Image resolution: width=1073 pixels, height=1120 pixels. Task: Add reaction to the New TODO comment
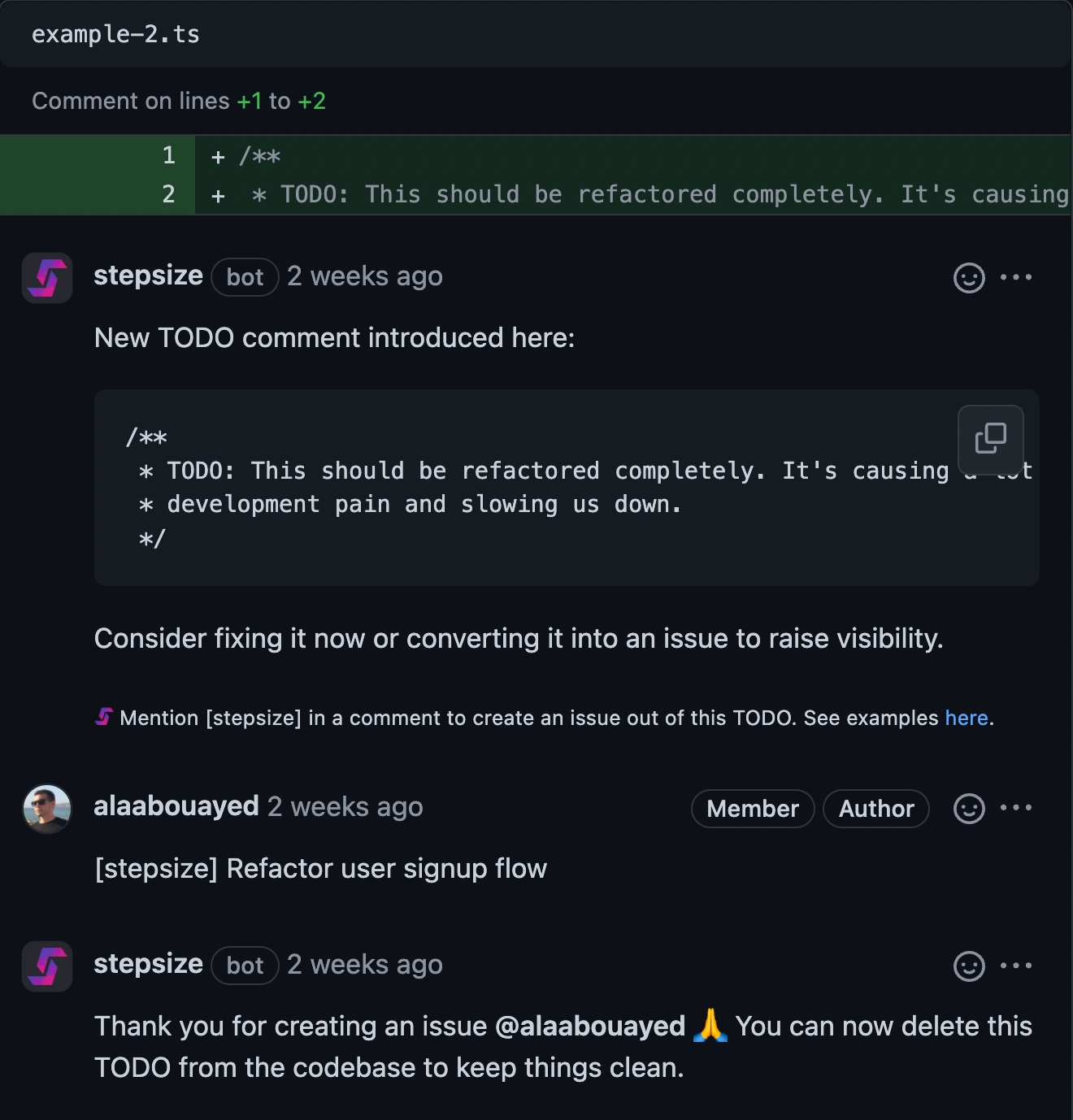pyautogui.click(x=969, y=278)
